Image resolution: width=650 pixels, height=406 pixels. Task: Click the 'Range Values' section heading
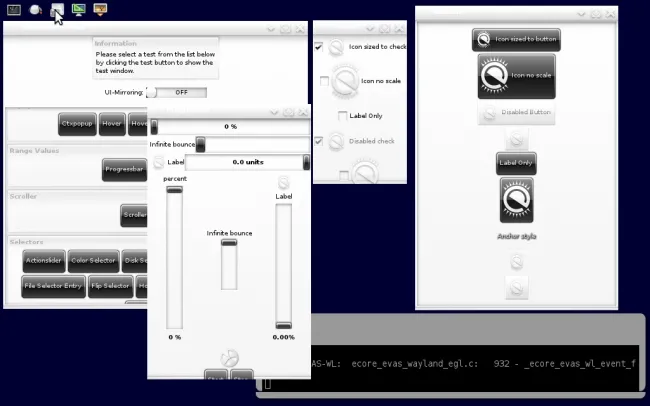pyautogui.click(x=34, y=151)
